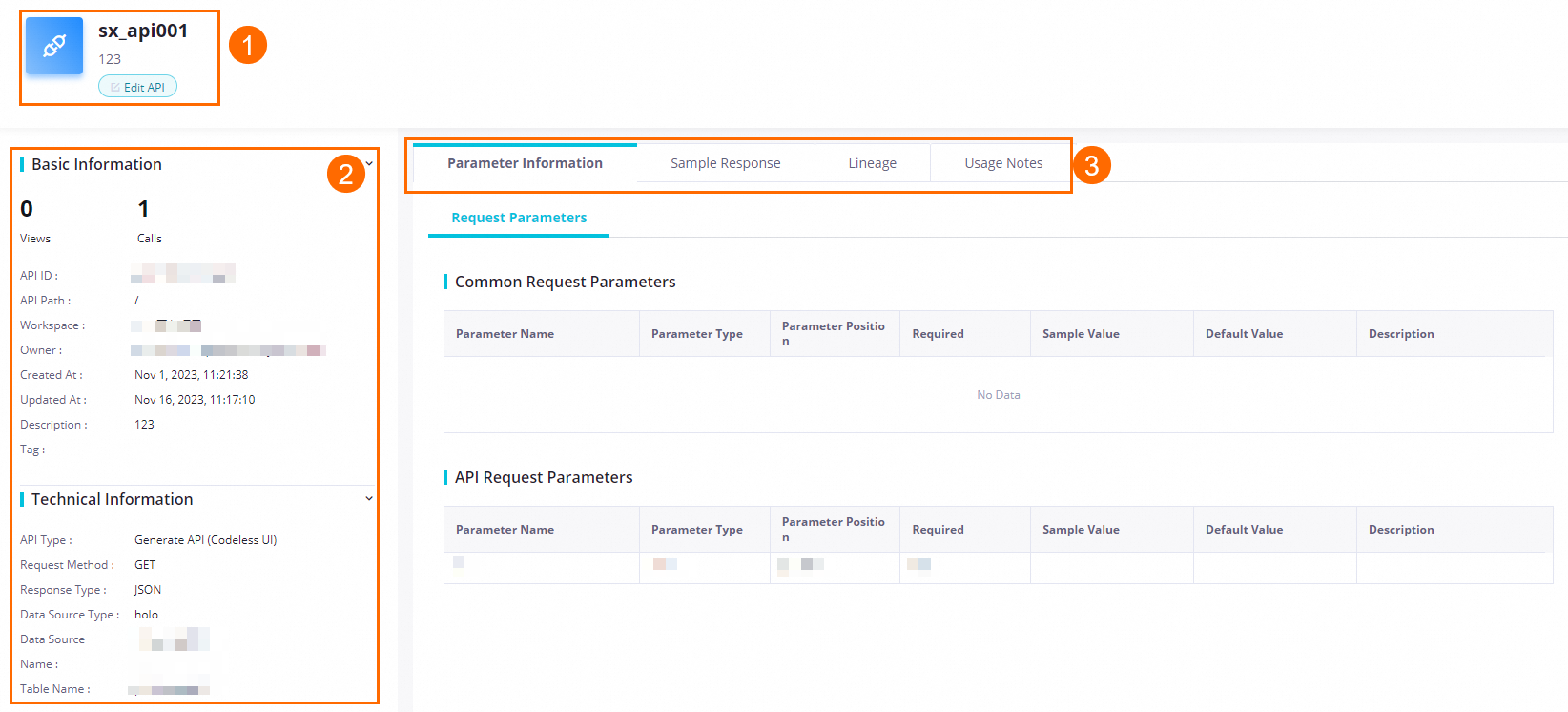Click Description header in API Request Parameters table

coord(1400,530)
